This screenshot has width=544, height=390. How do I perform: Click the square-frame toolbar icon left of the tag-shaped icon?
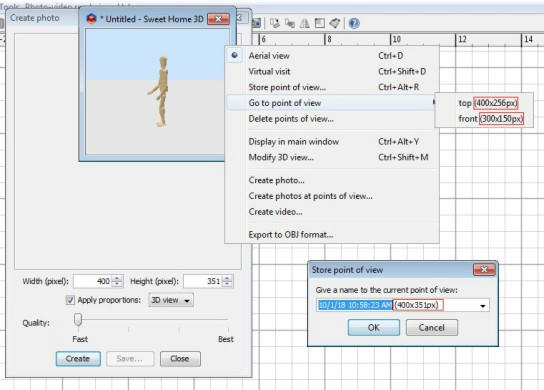tap(320, 23)
